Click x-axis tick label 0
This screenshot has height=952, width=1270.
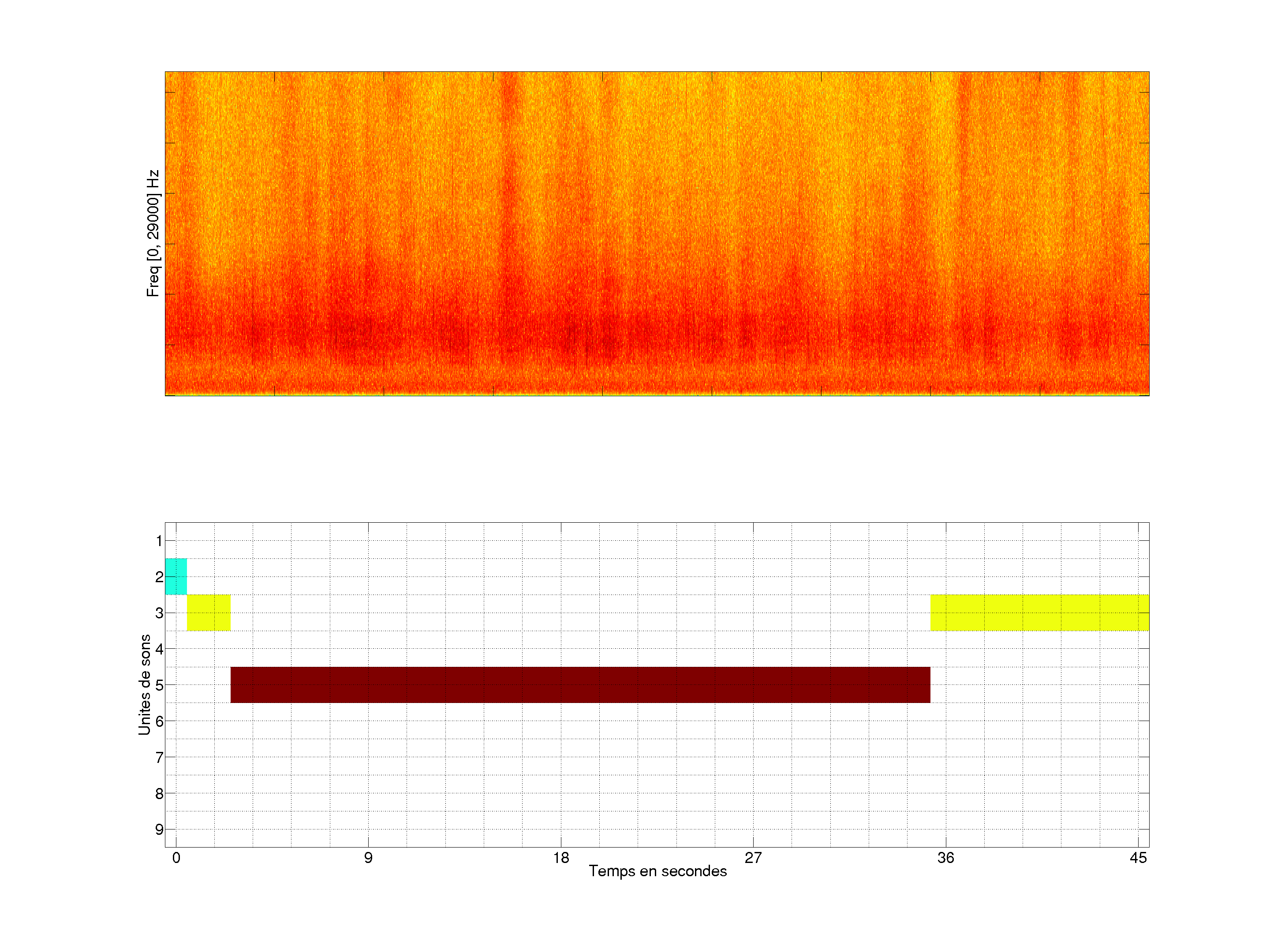(x=176, y=858)
